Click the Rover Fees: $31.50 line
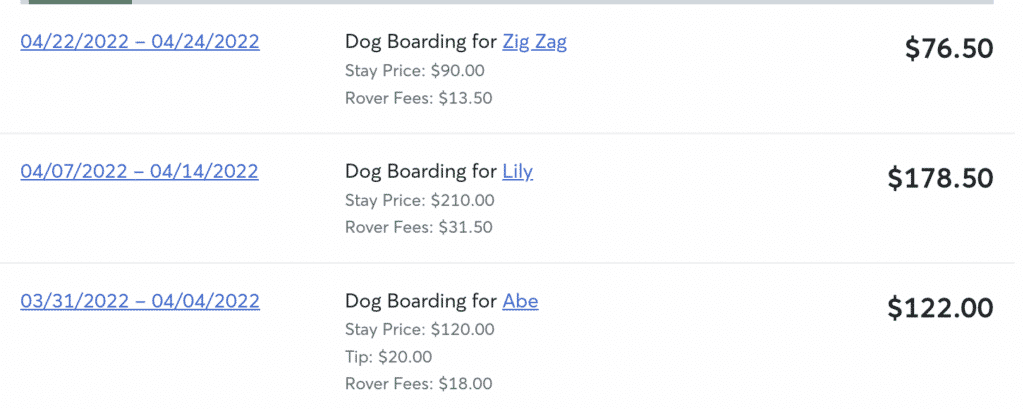This screenshot has height=409, width=1024. click(x=419, y=228)
